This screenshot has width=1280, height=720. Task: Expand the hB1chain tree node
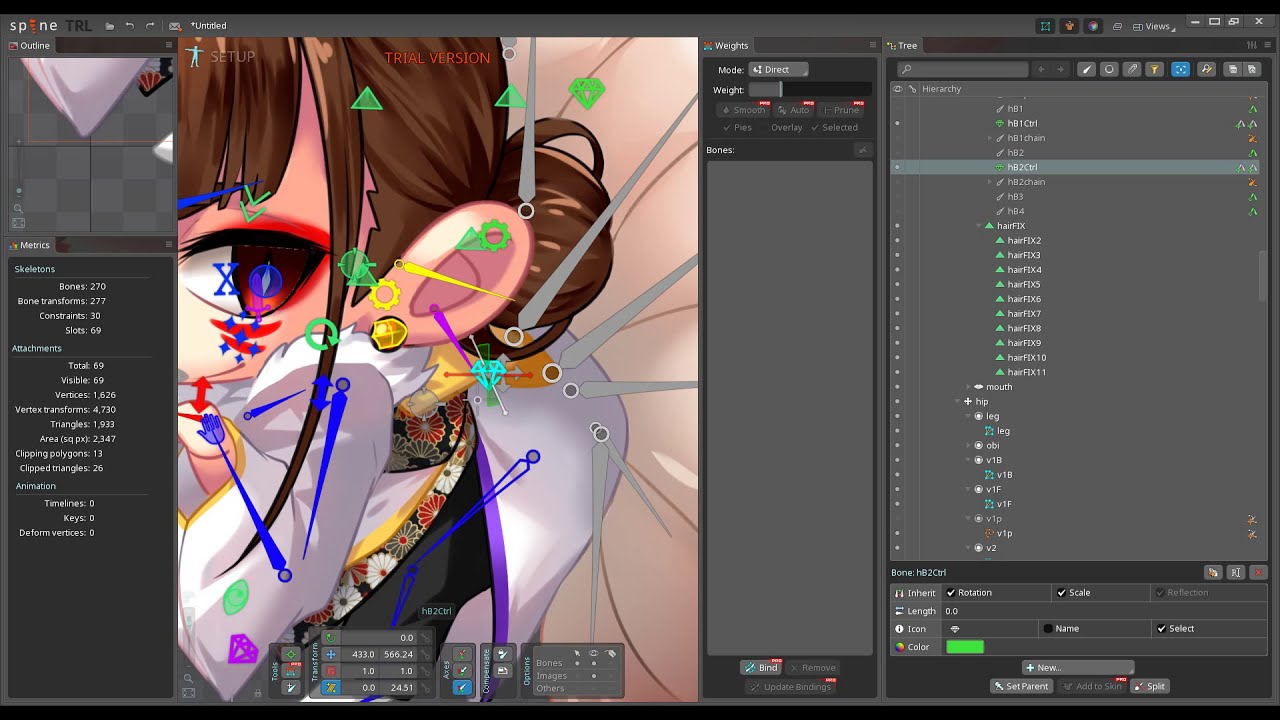[990, 138]
